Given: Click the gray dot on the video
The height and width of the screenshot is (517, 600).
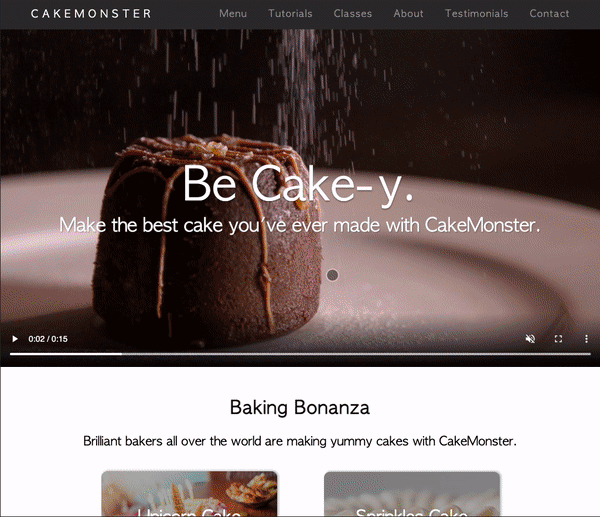Looking at the screenshot, I should click(x=332, y=275).
